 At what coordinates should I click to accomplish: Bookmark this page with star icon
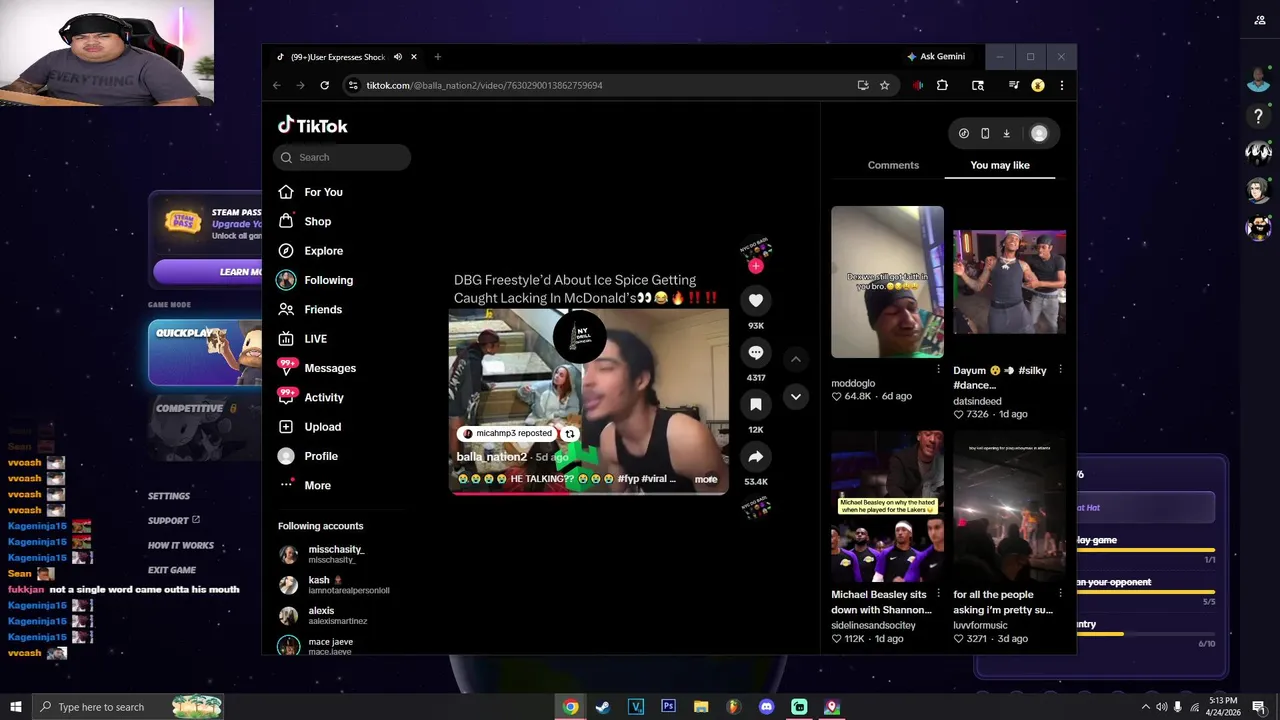884,86
